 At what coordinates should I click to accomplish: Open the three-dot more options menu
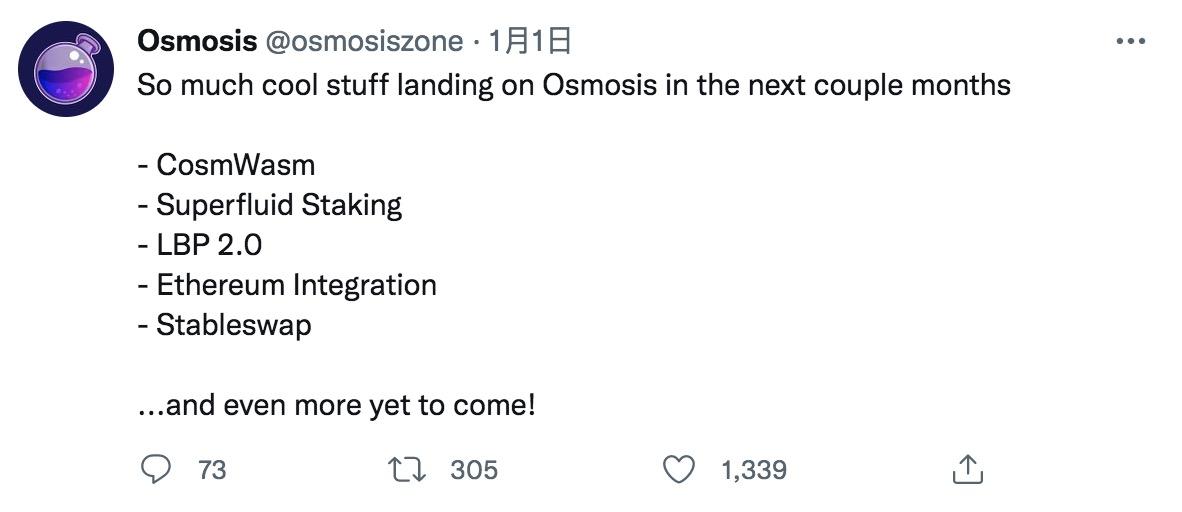(1130, 42)
